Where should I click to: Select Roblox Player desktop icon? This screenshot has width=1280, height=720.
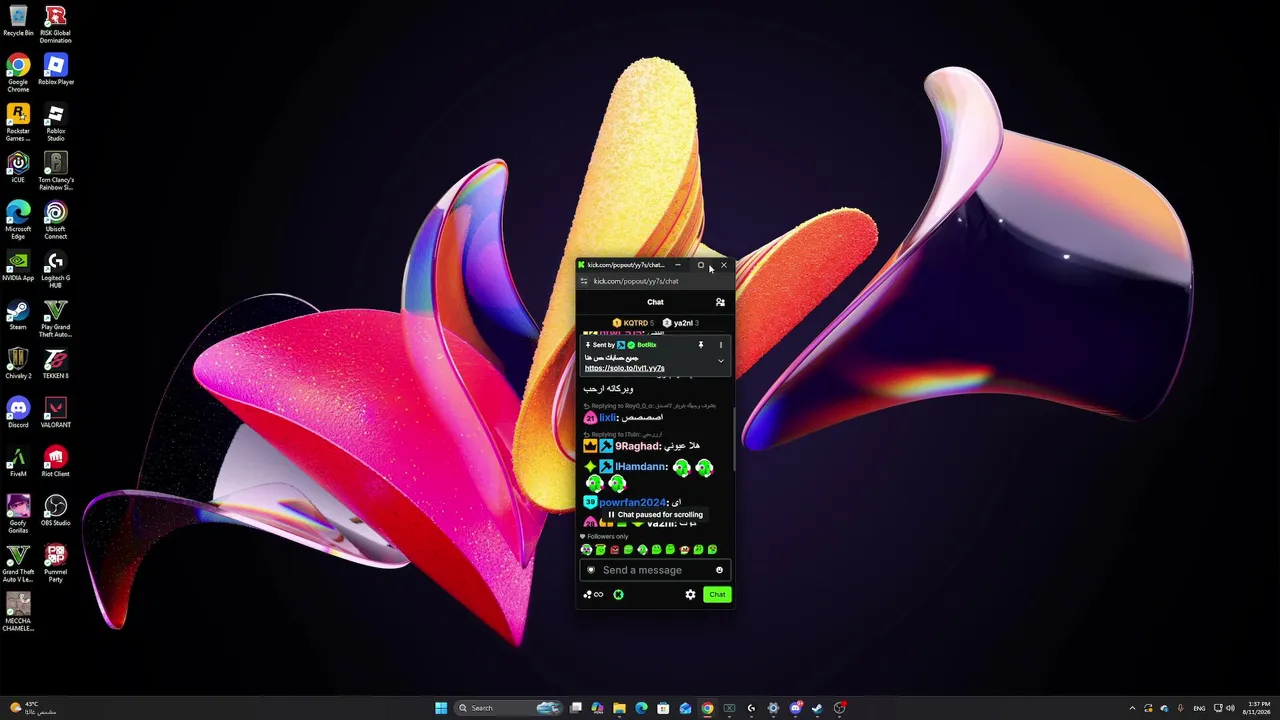[x=55, y=70]
